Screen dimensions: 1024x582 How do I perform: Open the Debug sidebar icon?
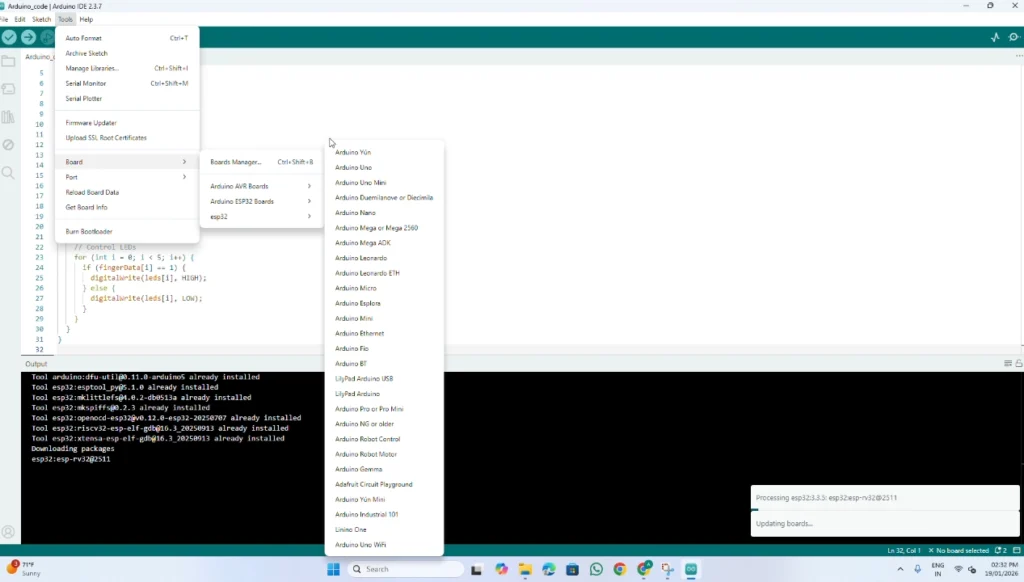pyautogui.click(x=8, y=145)
